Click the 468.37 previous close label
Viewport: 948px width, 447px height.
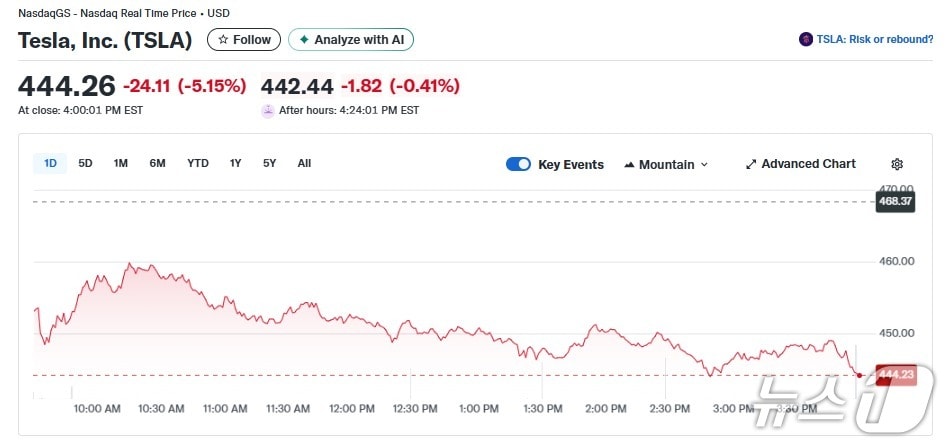(895, 201)
